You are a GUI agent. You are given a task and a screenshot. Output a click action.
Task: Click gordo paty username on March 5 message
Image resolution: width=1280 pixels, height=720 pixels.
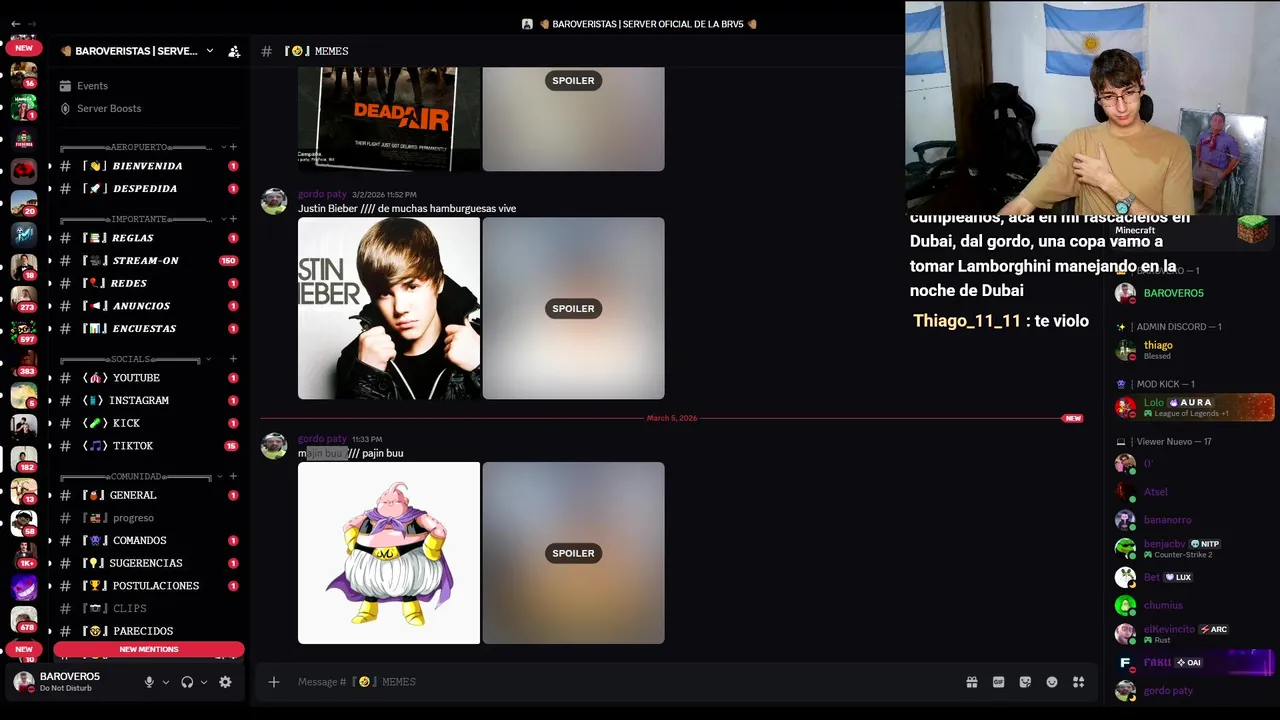click(x=322, y=439)
